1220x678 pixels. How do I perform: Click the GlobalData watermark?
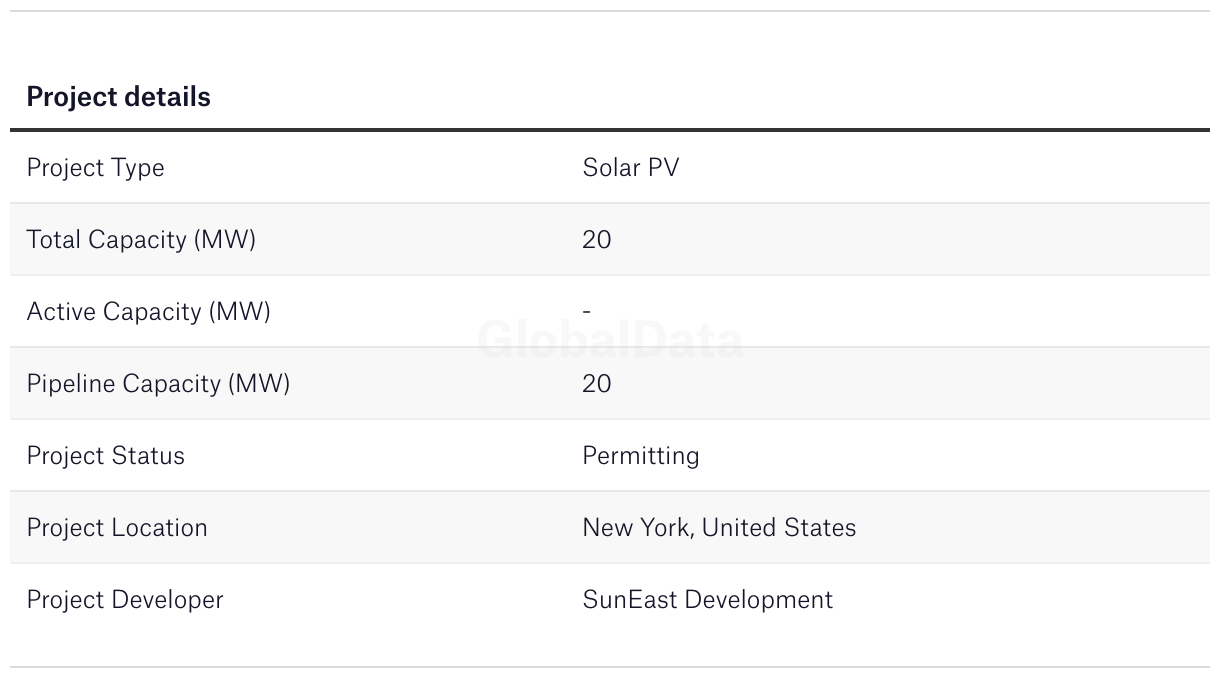click(x=610, y=341)
